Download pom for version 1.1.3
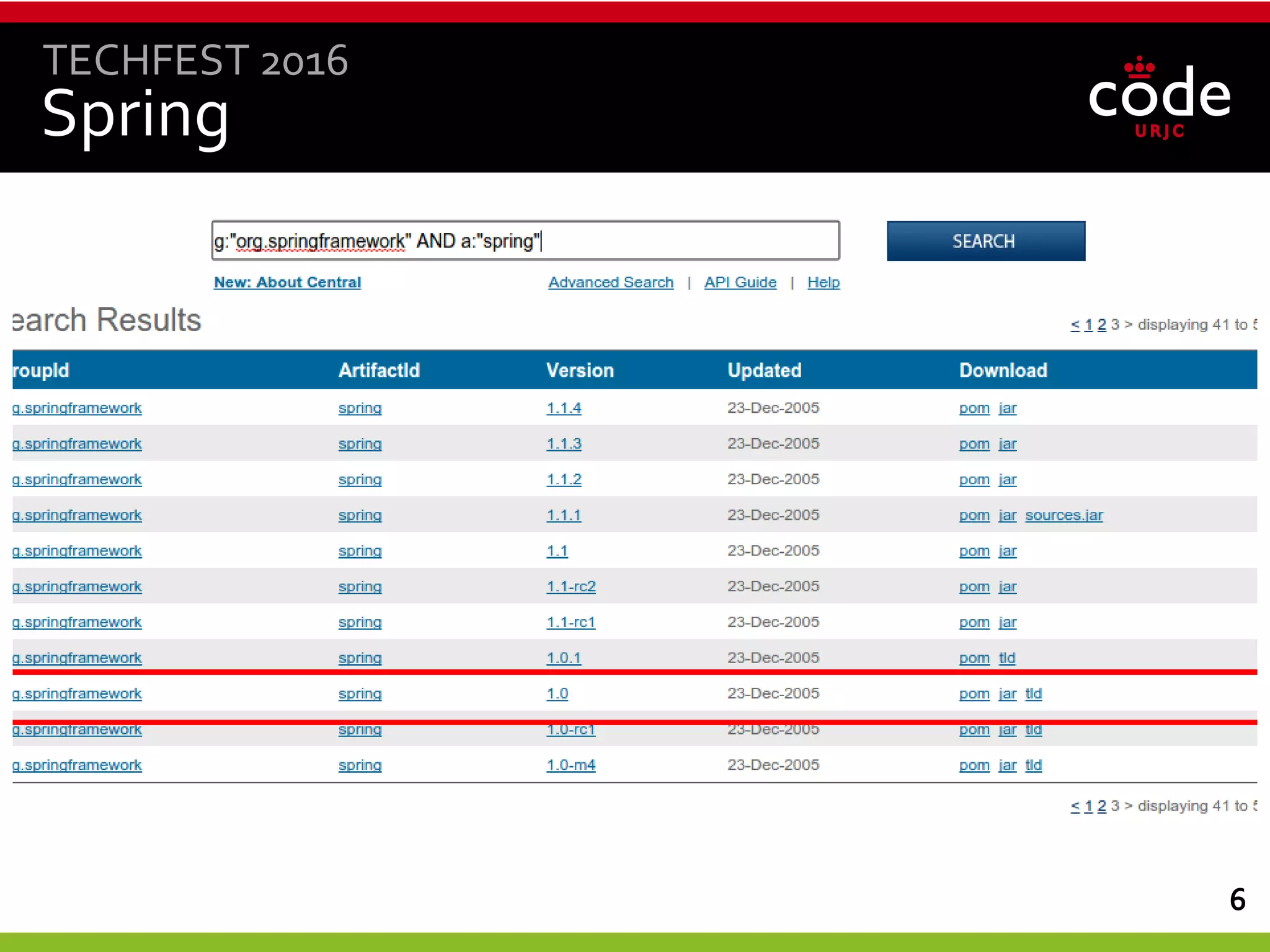This screenshot has width=1270, height=952. tap(974, 444)
